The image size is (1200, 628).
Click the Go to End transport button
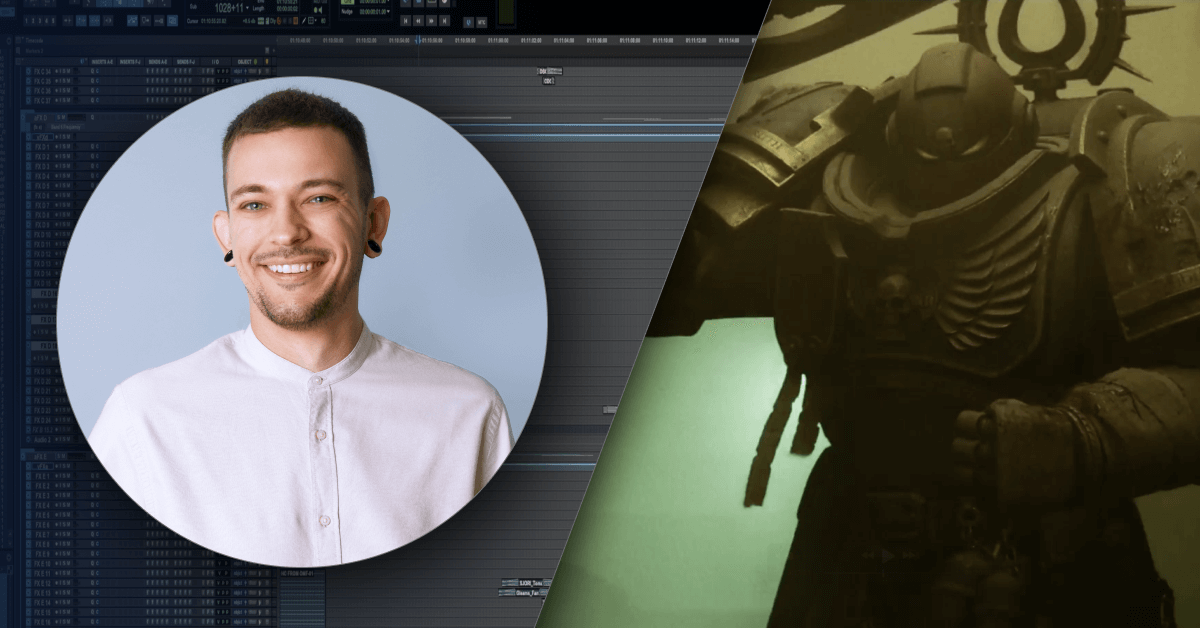tap(444, 20)
